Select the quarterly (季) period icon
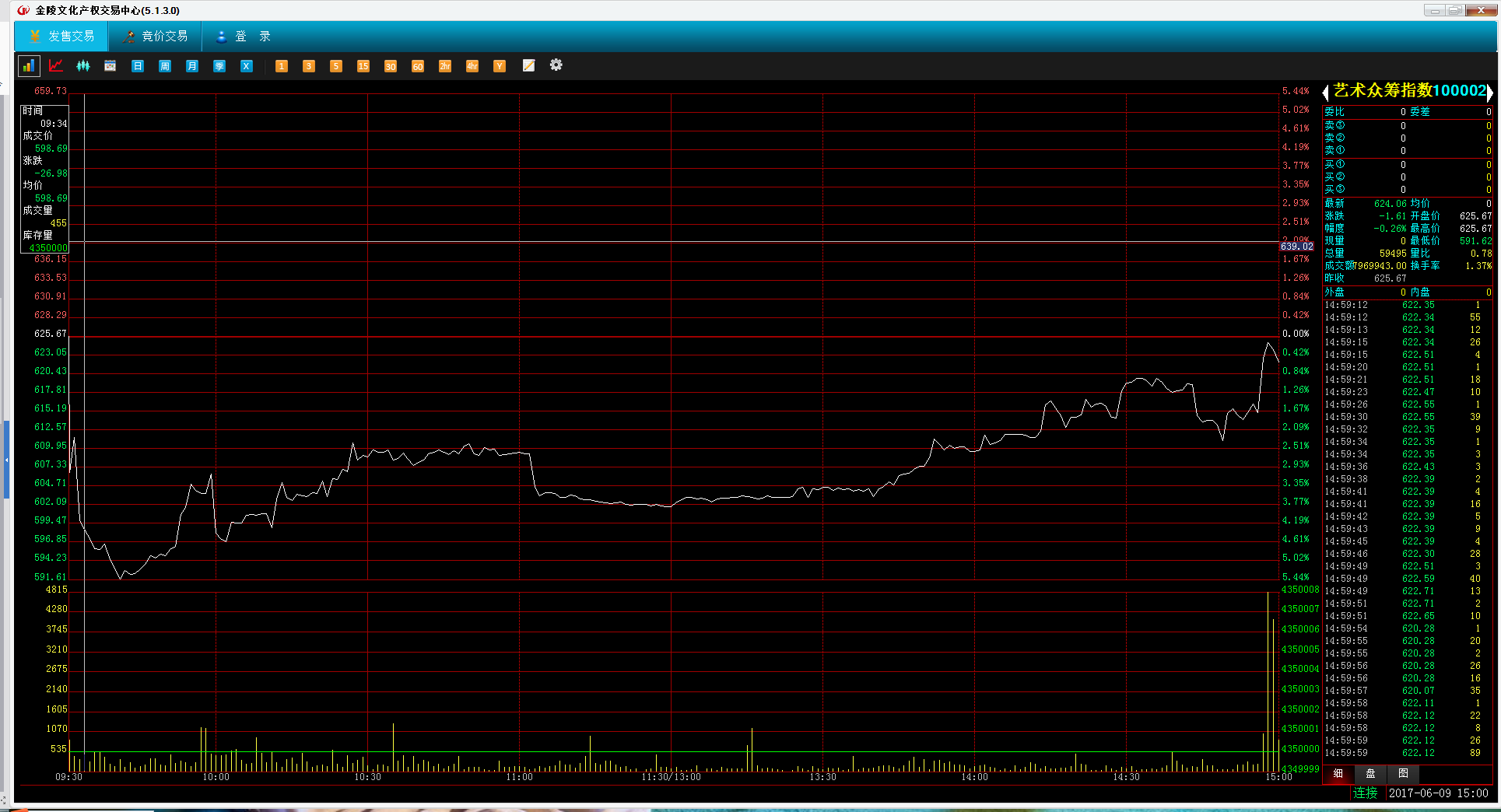This screenshot has width=1501, height=812. 219,66
